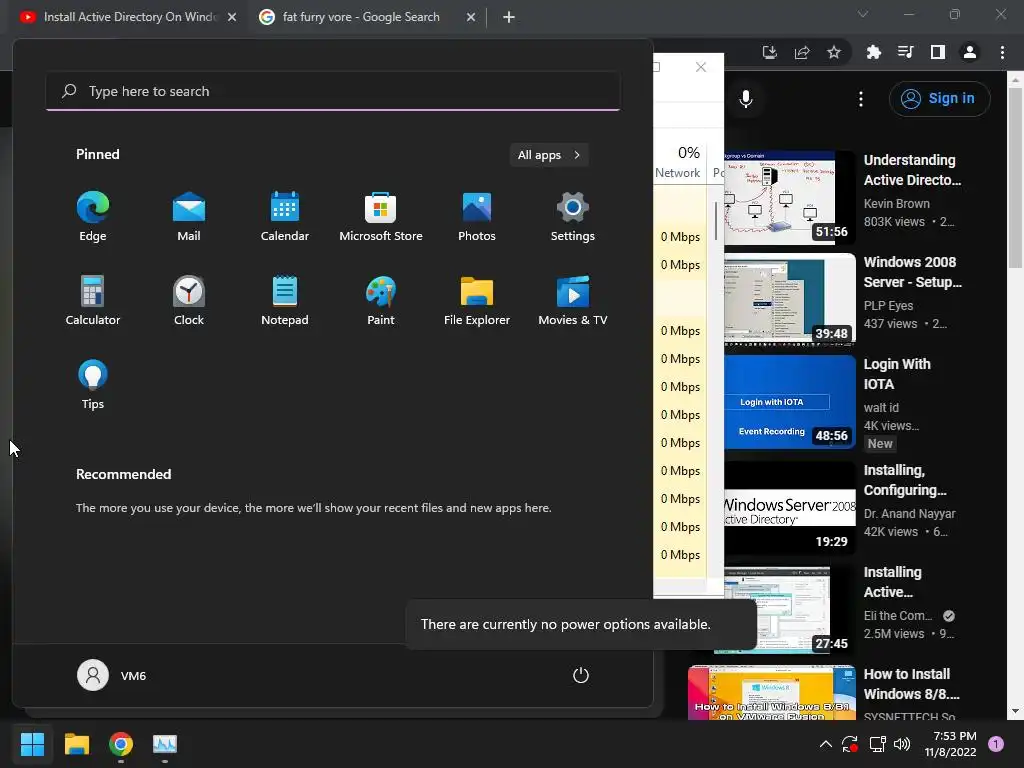
Task: Open How to Install Windows 8/8.1 video title
Action: pyautogui.click(x=912, y=684)
